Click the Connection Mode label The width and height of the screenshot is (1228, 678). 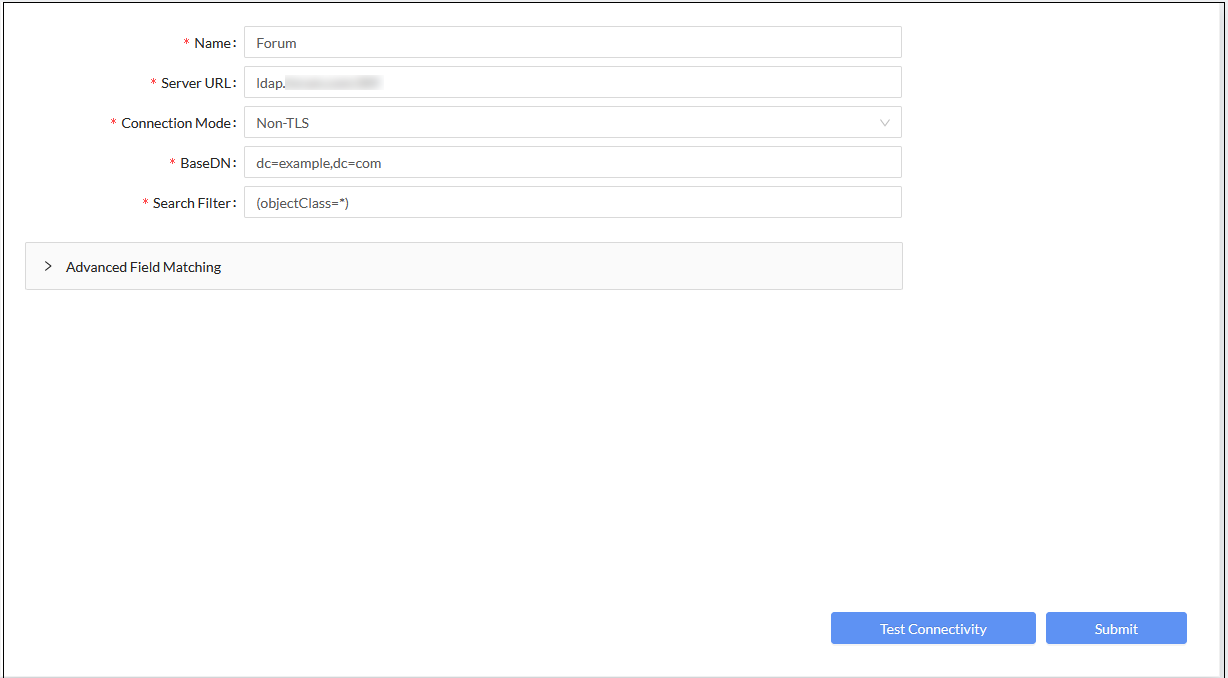click(176, 122)
